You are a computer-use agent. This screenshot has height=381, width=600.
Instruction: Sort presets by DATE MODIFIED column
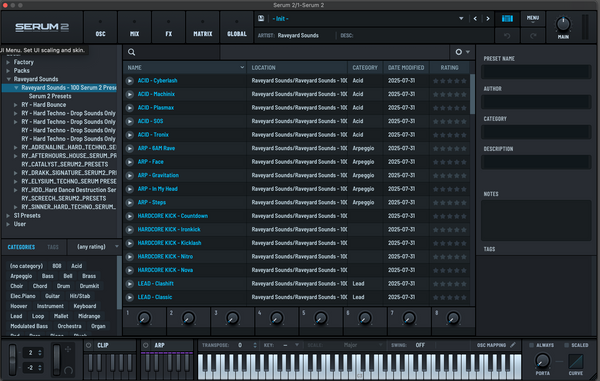(x=406, y=68)
